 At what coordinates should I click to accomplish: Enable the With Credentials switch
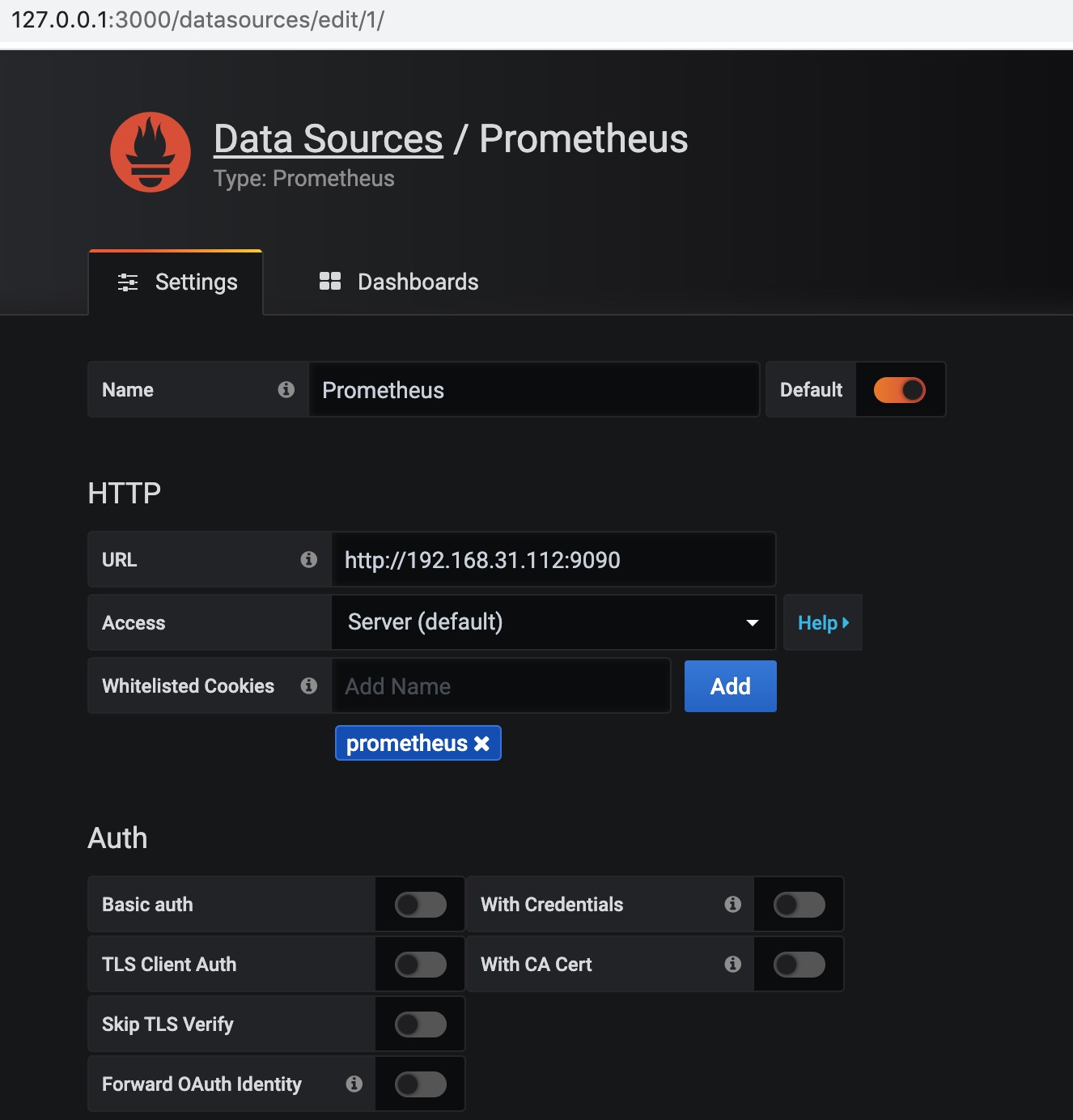tap(799, 905)
